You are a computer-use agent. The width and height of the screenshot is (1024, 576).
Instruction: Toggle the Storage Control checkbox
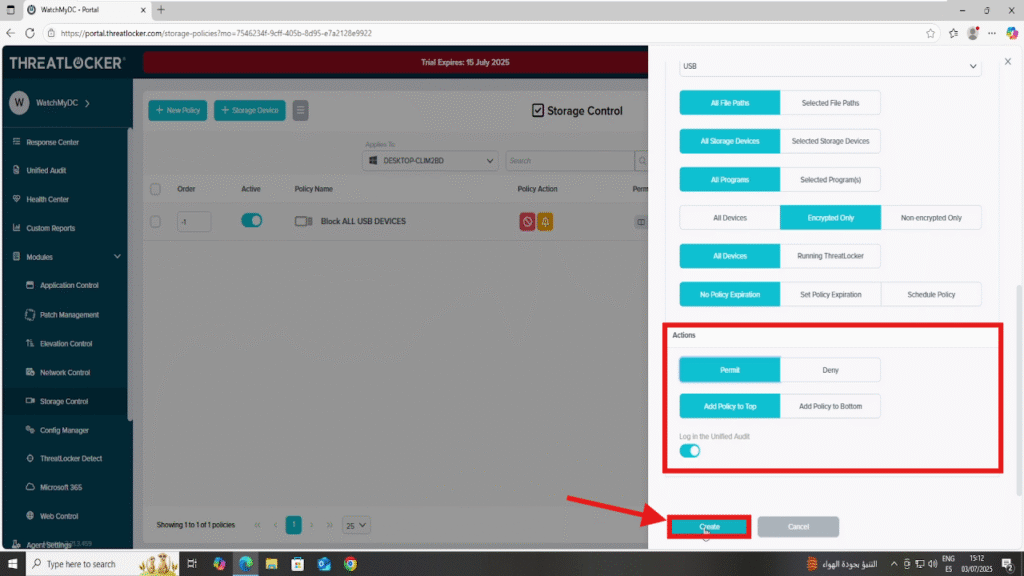coord(537,110)
